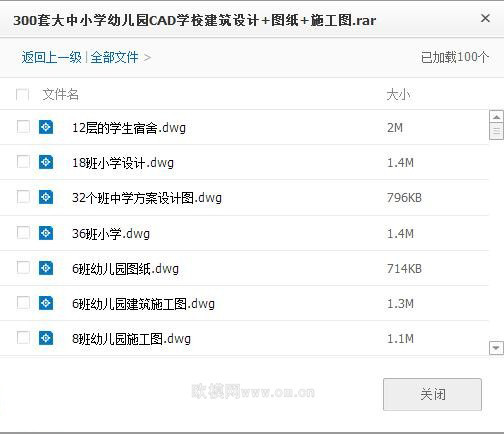This screenshot has width=504, height=434.
Task: Select the icon for 32个班中学方案设计图.dwg
Action: coord(46,197)
